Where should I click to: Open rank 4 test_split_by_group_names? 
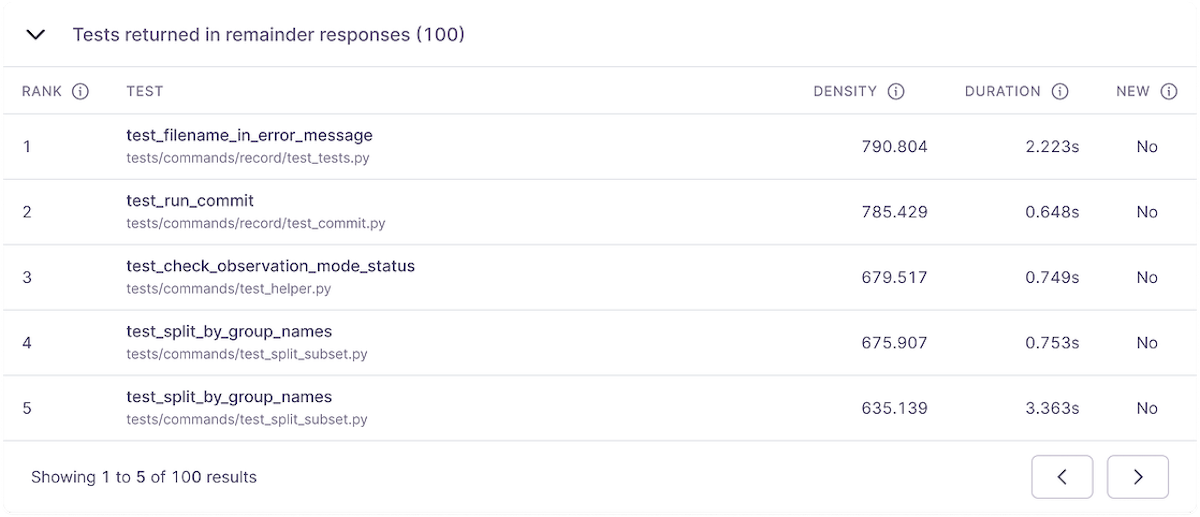click(x=229, y=331)
